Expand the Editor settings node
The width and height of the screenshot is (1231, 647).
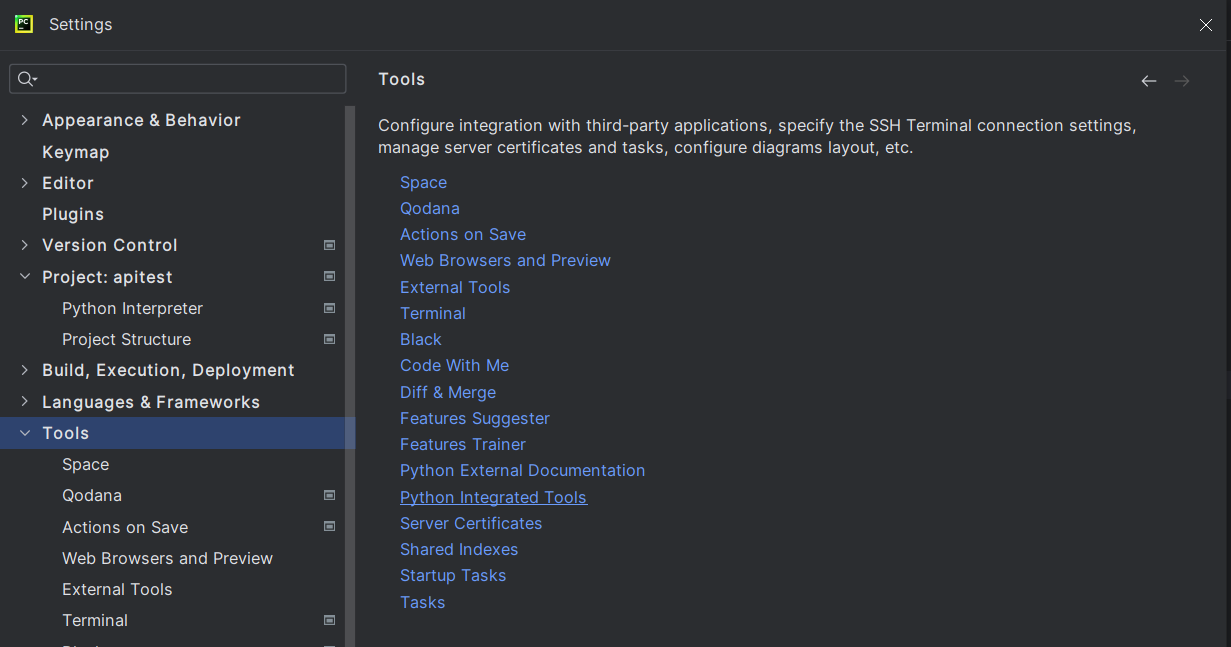point(25,183)
